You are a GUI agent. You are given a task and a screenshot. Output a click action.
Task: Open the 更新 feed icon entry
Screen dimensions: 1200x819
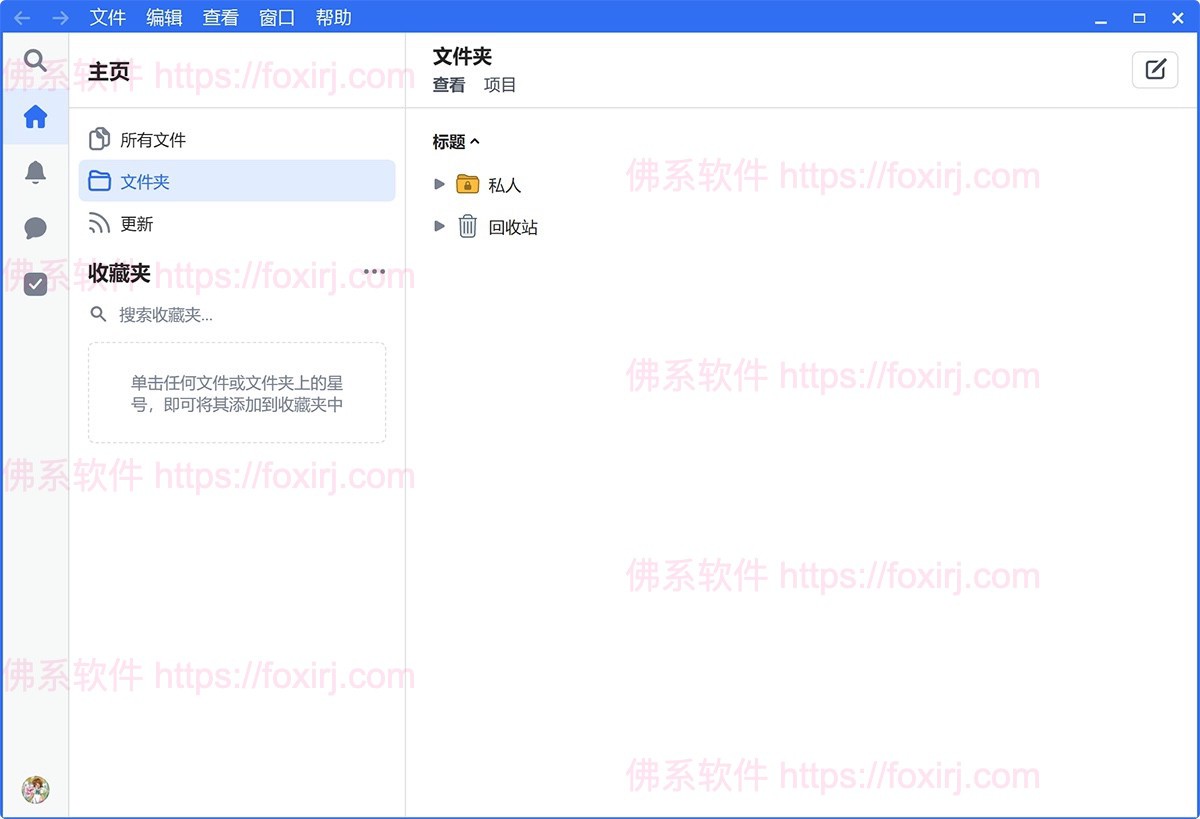point(98,223)
